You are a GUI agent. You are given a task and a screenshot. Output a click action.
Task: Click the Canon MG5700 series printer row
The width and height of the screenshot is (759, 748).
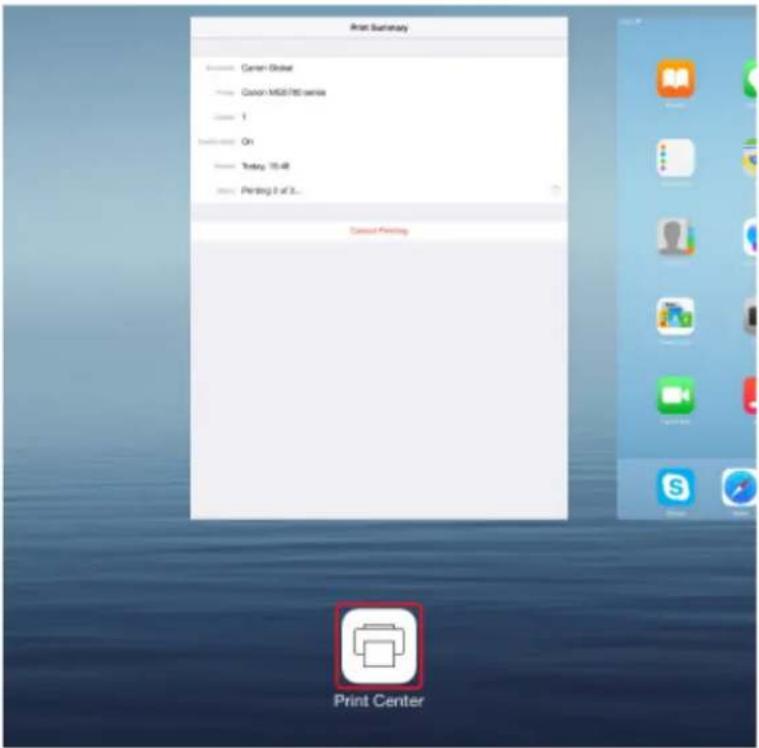(x=379, y=92)
